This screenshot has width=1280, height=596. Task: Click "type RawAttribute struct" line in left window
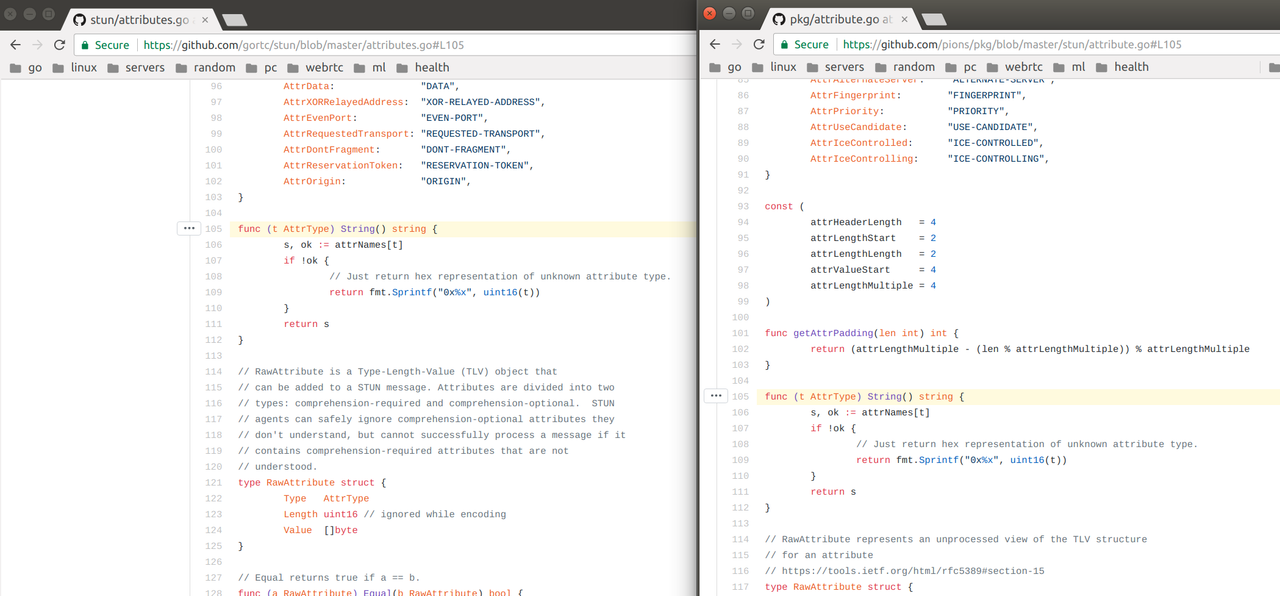coord(312,483)
